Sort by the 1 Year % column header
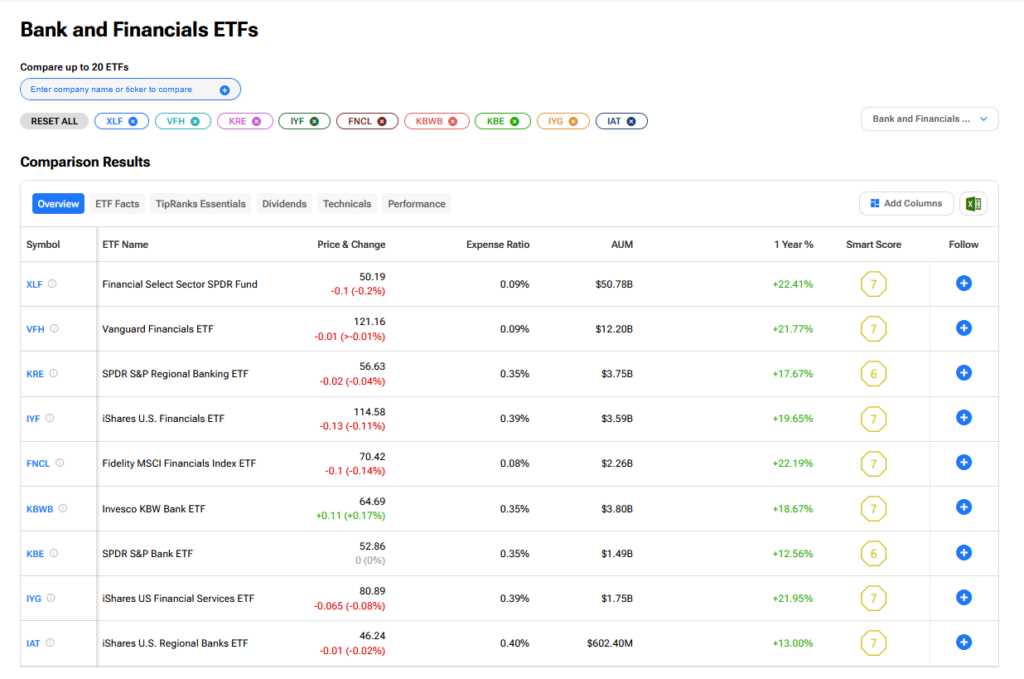This screenshot has width=1024, height=679. coord(793,245)
